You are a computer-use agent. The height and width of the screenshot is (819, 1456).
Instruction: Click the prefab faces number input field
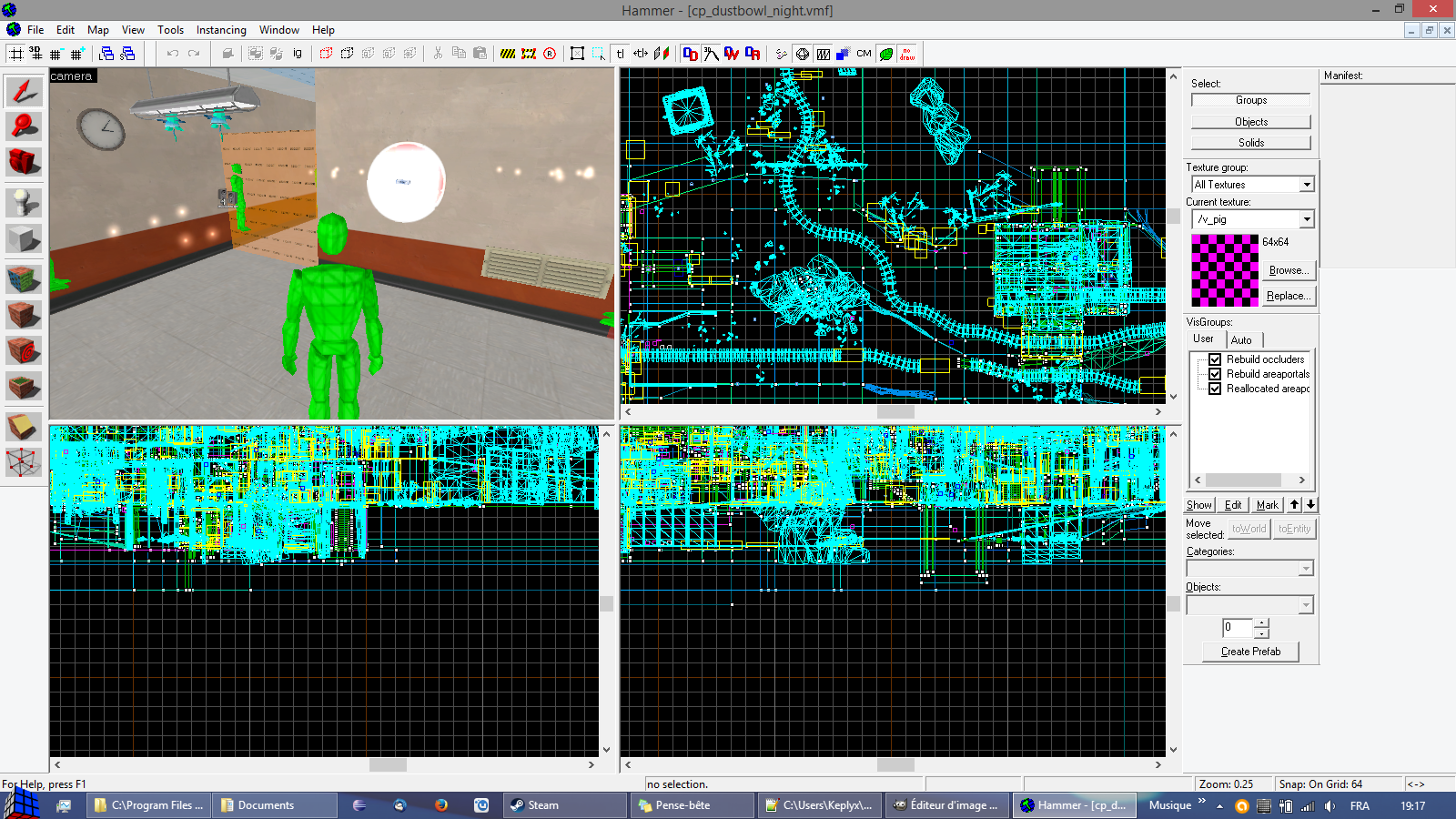point(1238,628)
